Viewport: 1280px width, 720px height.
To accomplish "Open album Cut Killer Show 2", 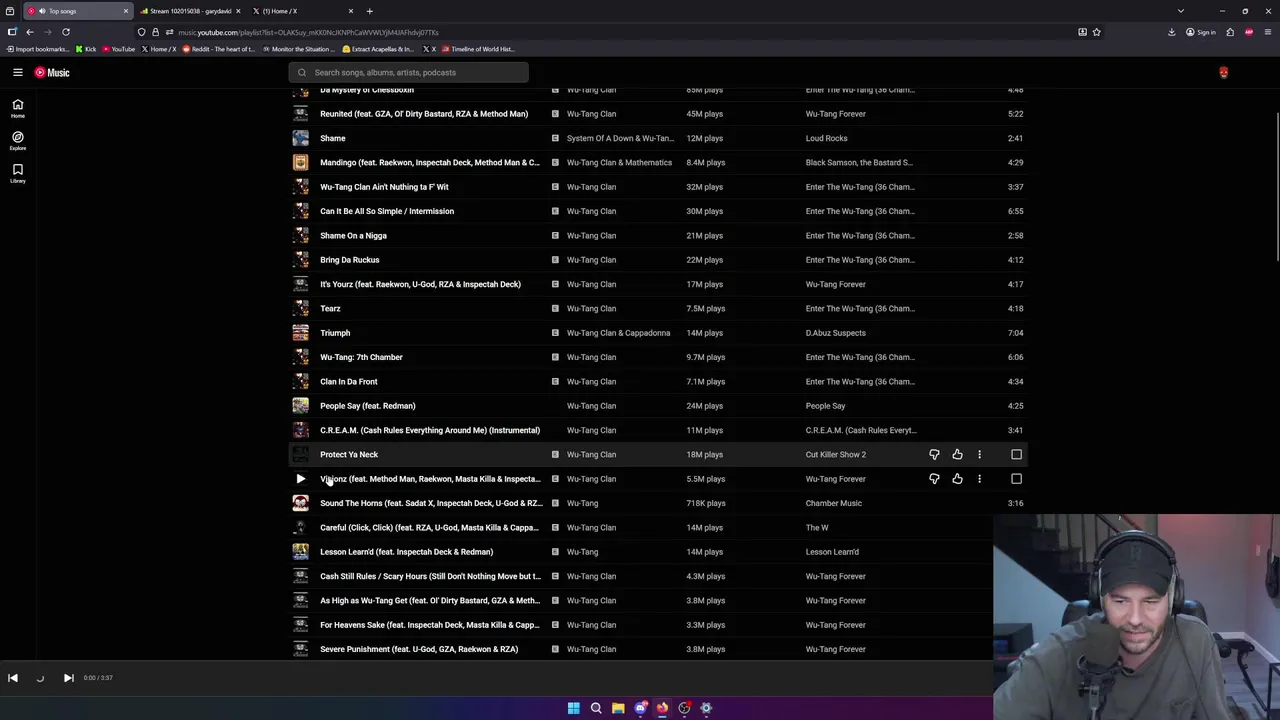I will tap(836, 454).
